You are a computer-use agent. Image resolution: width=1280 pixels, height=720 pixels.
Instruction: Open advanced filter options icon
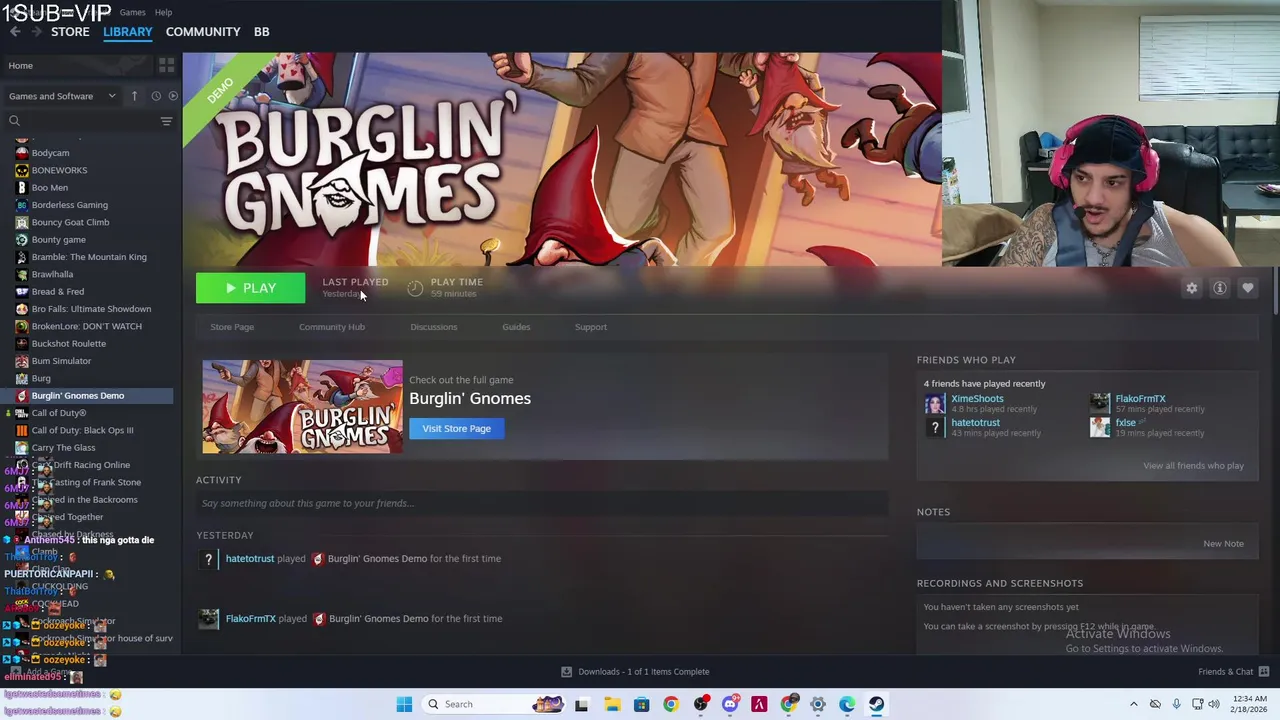(x=166, y=121)
